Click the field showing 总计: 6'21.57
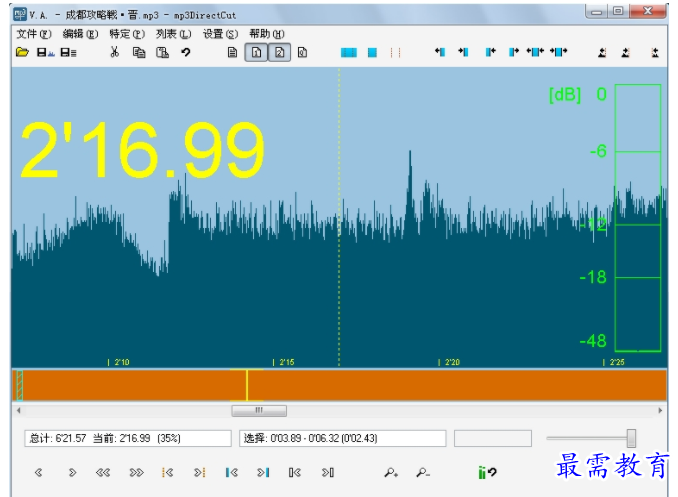The width and height of the screenshot is (678, 497). [x=128, y=438]
